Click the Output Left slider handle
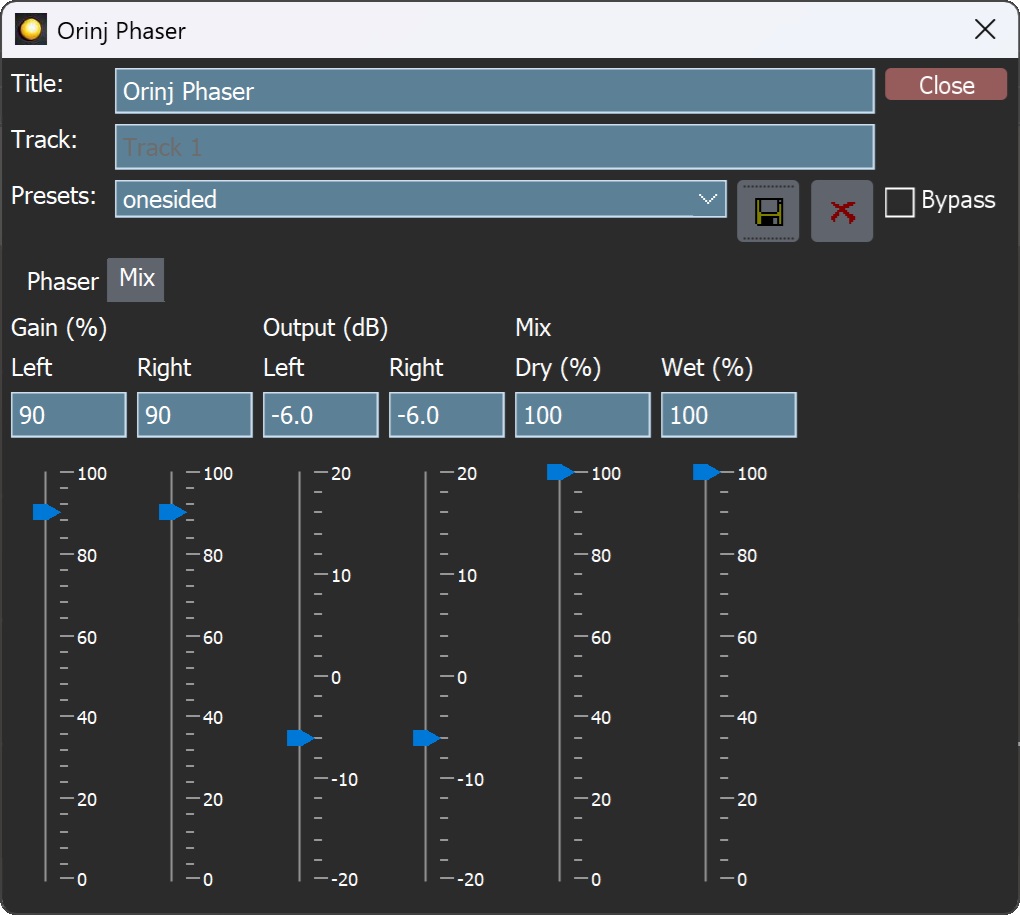Screen dimensions: 1020x915 coord(301,738)
